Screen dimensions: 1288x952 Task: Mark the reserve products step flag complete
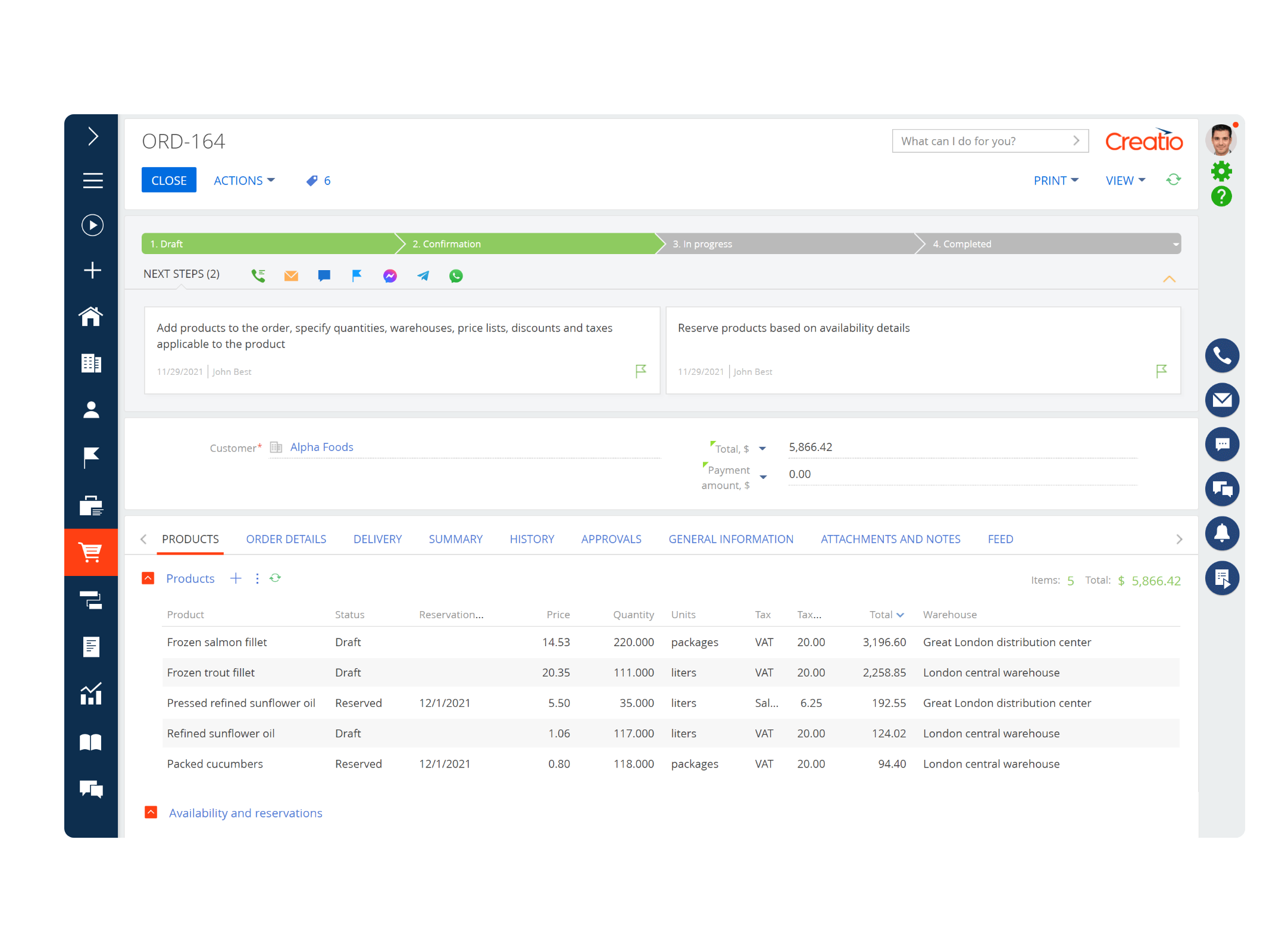tap(1161, 371)
